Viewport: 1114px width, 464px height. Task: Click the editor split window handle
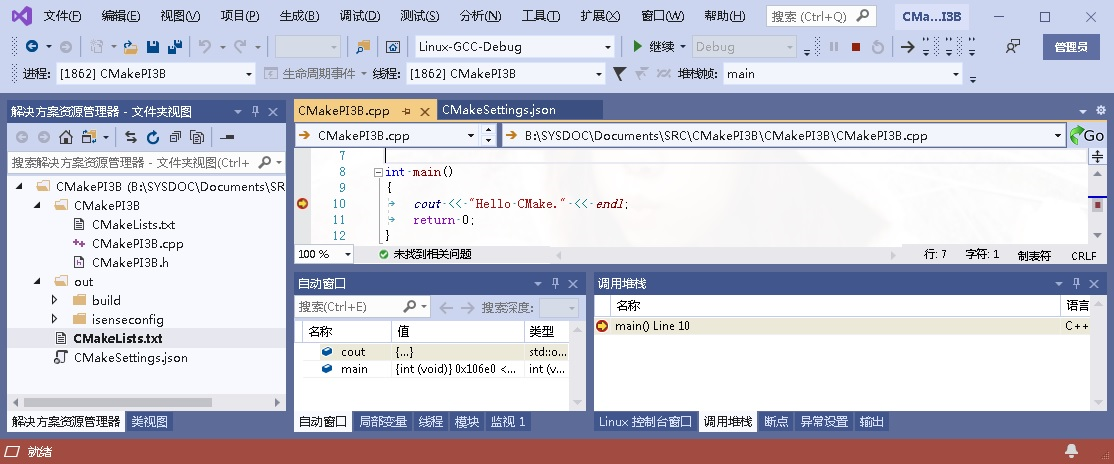click(1098, 156)
